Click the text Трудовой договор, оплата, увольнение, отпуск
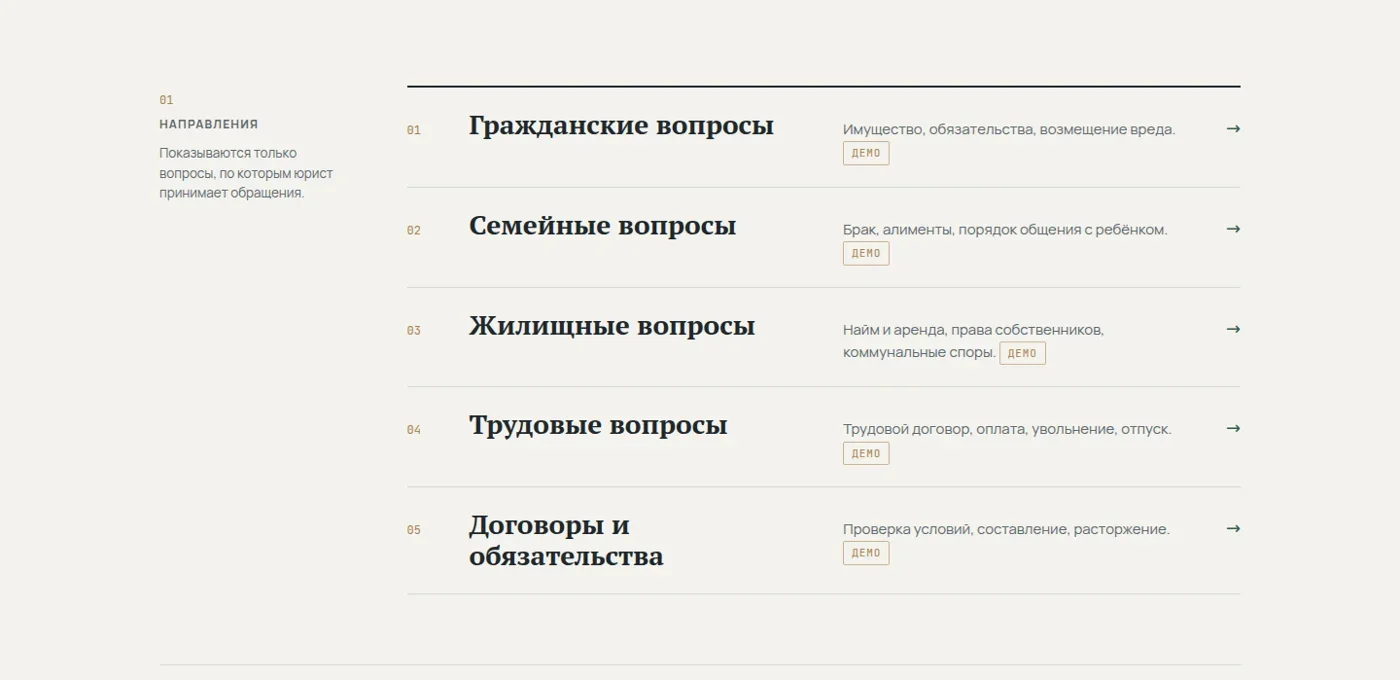Image resolution: width=1400 pixels, height=680 pixels. coord(1007,429)
